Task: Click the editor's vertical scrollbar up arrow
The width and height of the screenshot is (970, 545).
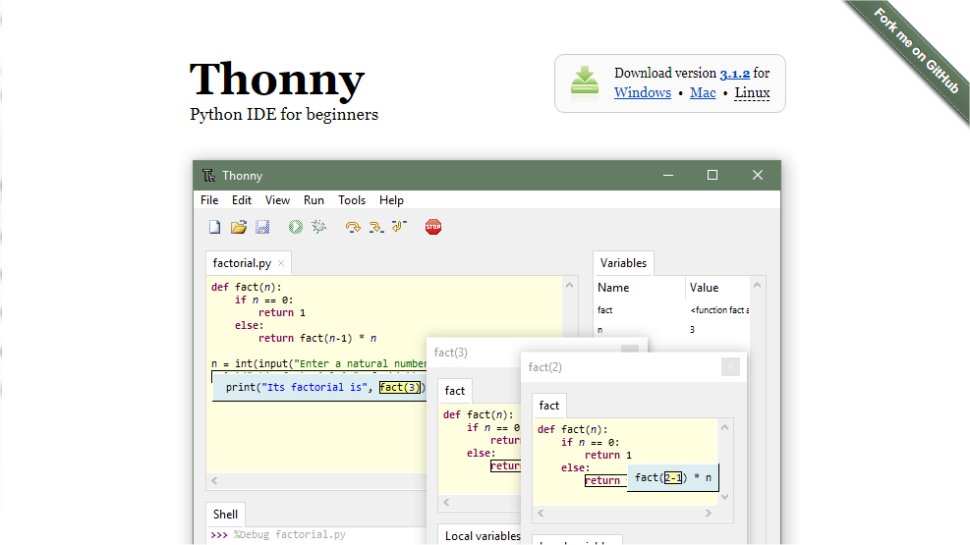Action: point(570,285)
